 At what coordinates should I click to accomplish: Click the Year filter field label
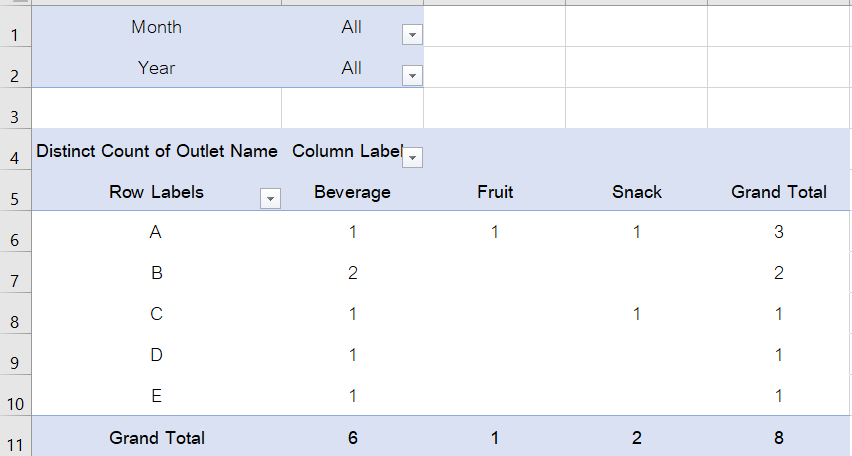pyautogui.click(x=157, y=68)
